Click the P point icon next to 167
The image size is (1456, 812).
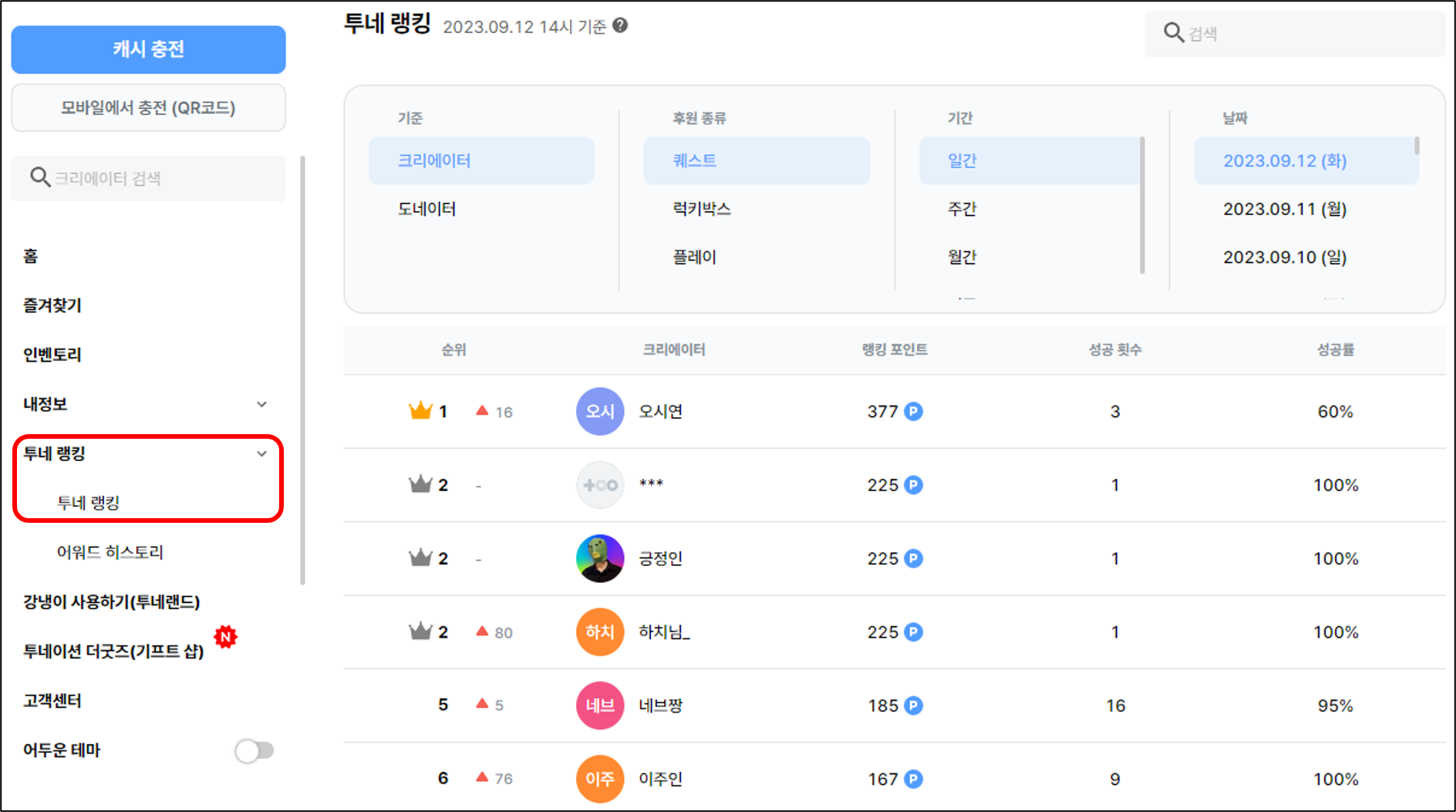(x=914, y=779)
